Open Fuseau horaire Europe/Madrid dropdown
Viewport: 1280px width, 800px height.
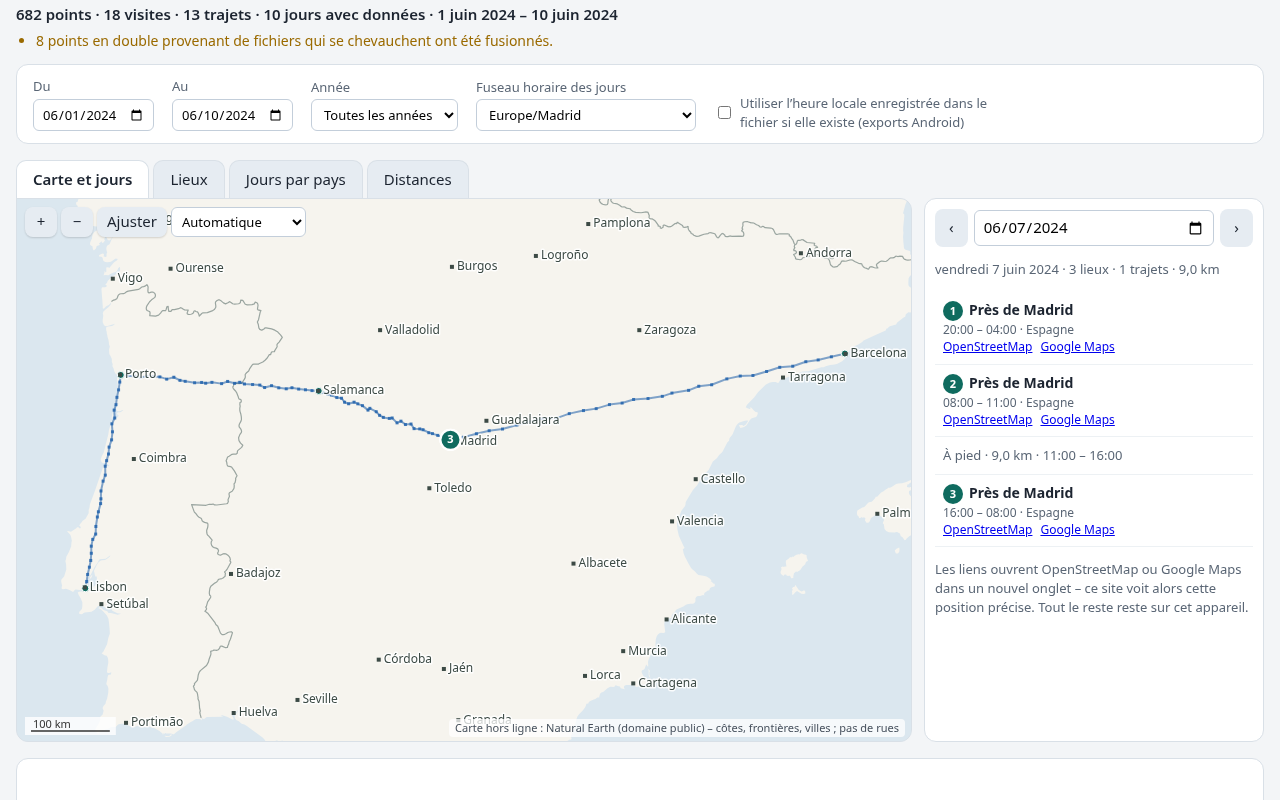586,115
